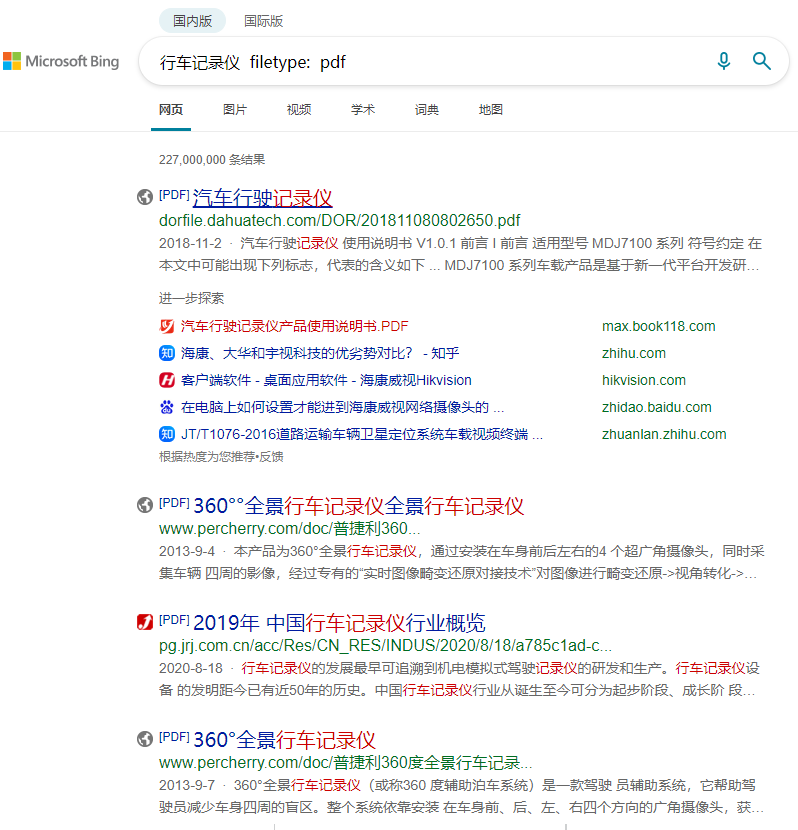Open 汽车行驶记录仪产品使用说明书.PDF link
This screenshot has width=798, height=830.
[x=294, y=326]
